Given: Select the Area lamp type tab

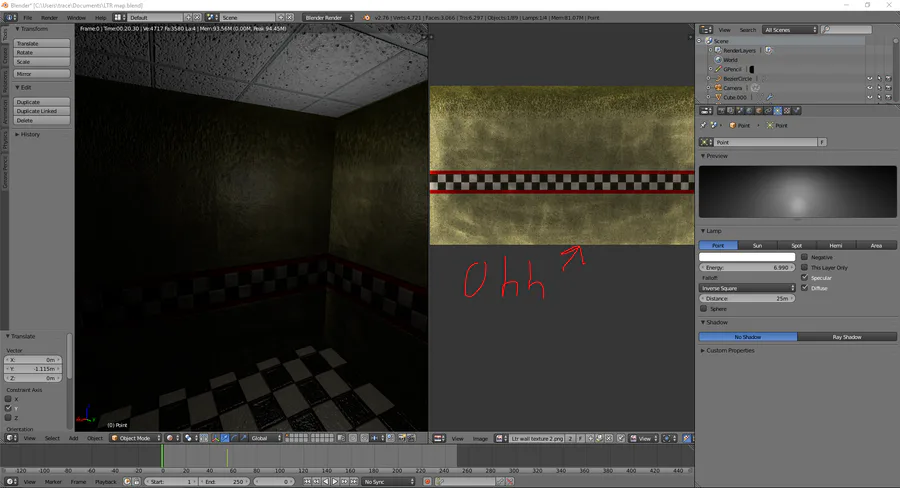Looking at the screenshot, I should point(876,245).
